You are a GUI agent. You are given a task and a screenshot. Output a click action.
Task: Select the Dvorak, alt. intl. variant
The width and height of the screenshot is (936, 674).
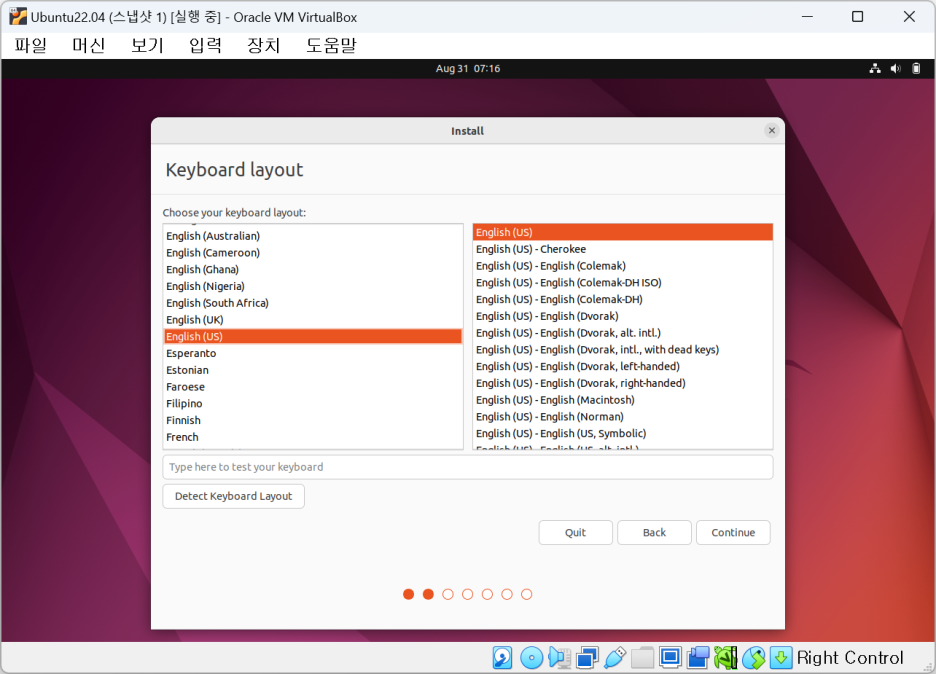[623, 333]
